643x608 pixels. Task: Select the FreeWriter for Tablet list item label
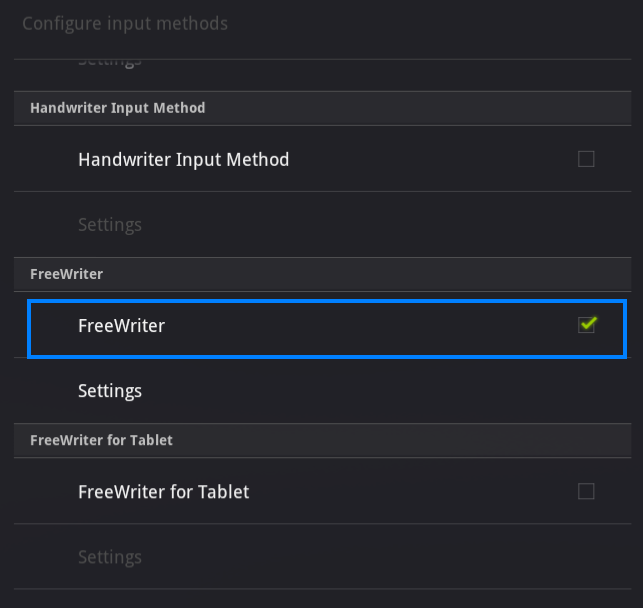[x=163, y=491]
